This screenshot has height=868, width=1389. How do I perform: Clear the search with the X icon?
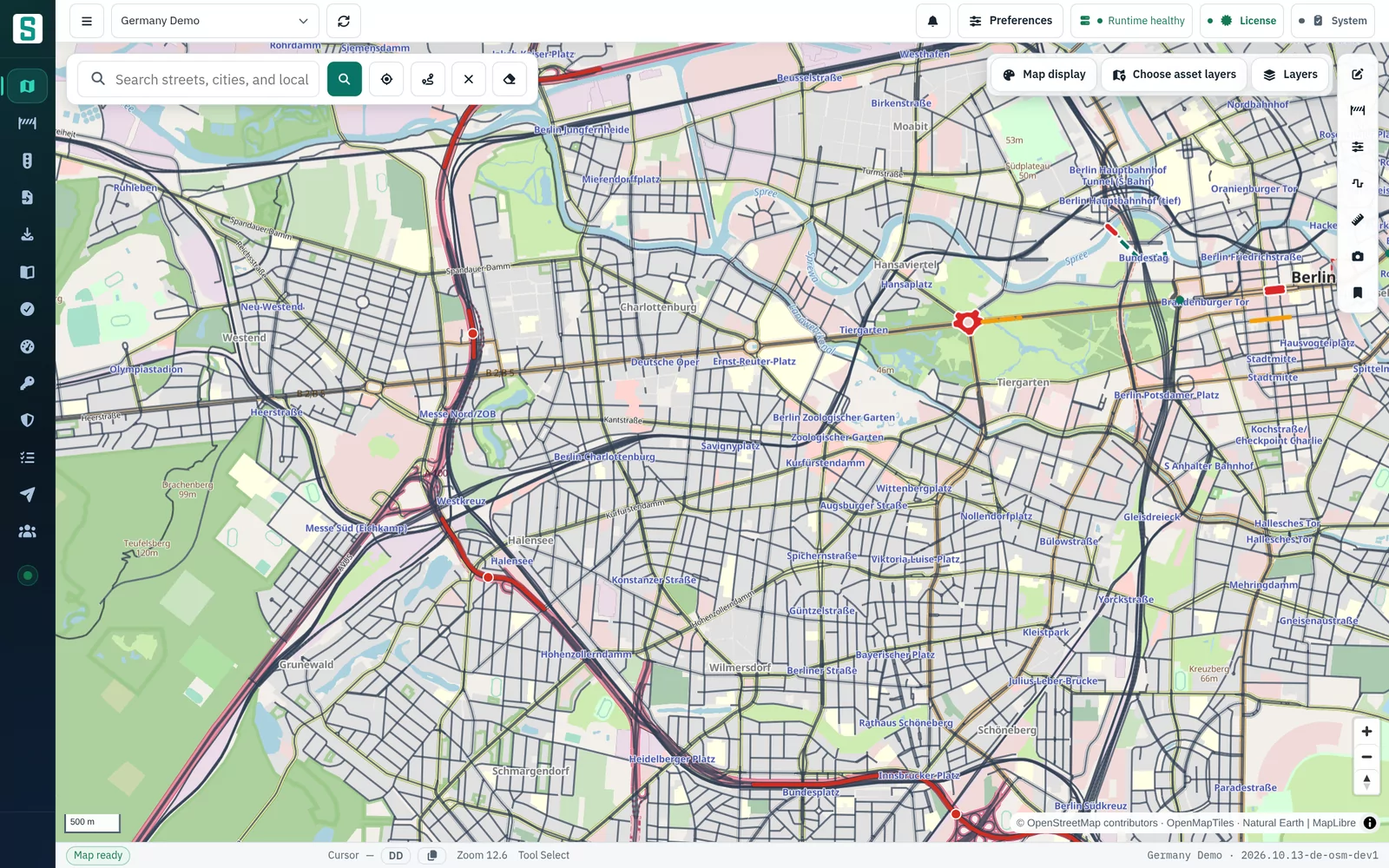click(x=469, y=79)
